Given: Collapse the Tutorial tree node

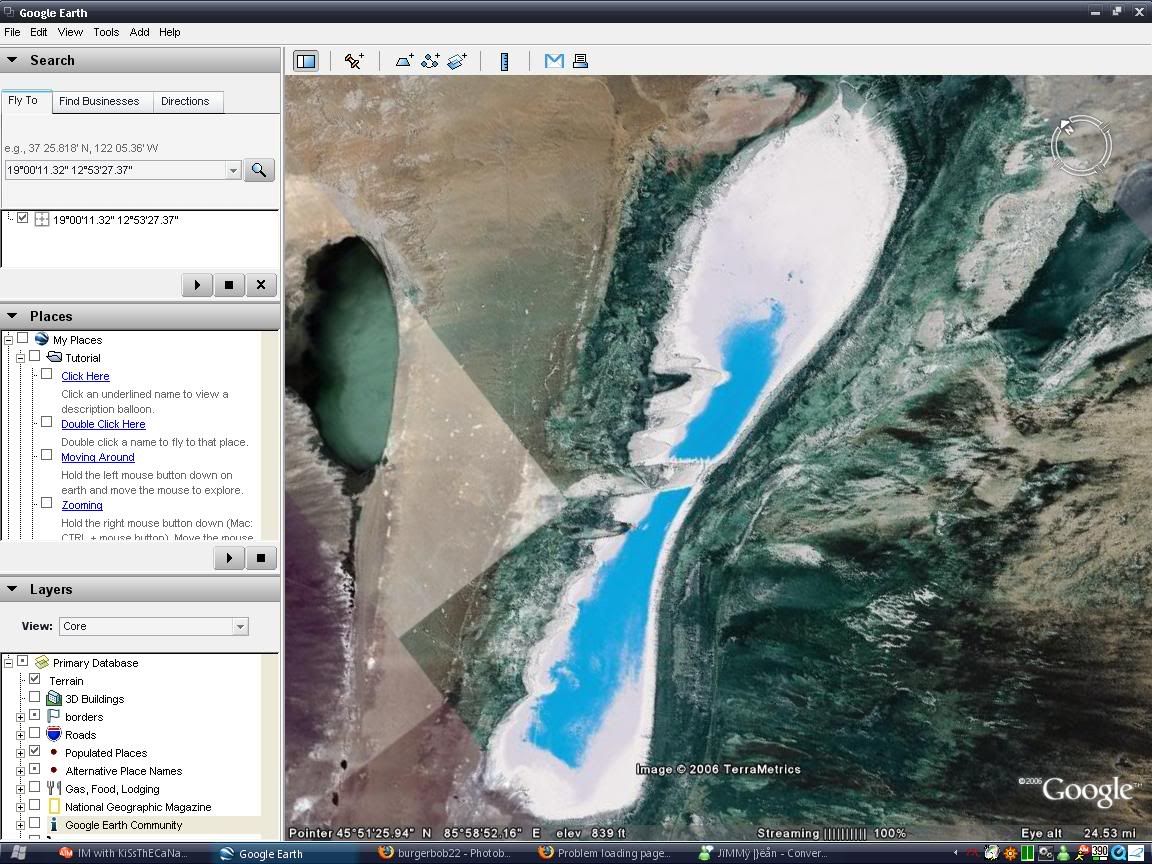Looking at the screenshot, I should [20, 357].
